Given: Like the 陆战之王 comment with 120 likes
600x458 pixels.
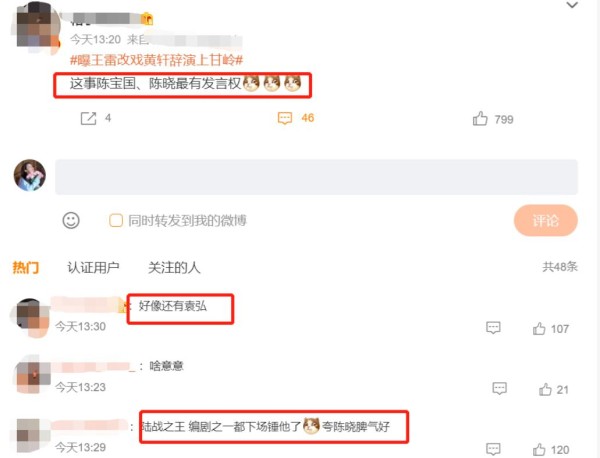Looking at the screenshot, I should [x=539, y=450].
